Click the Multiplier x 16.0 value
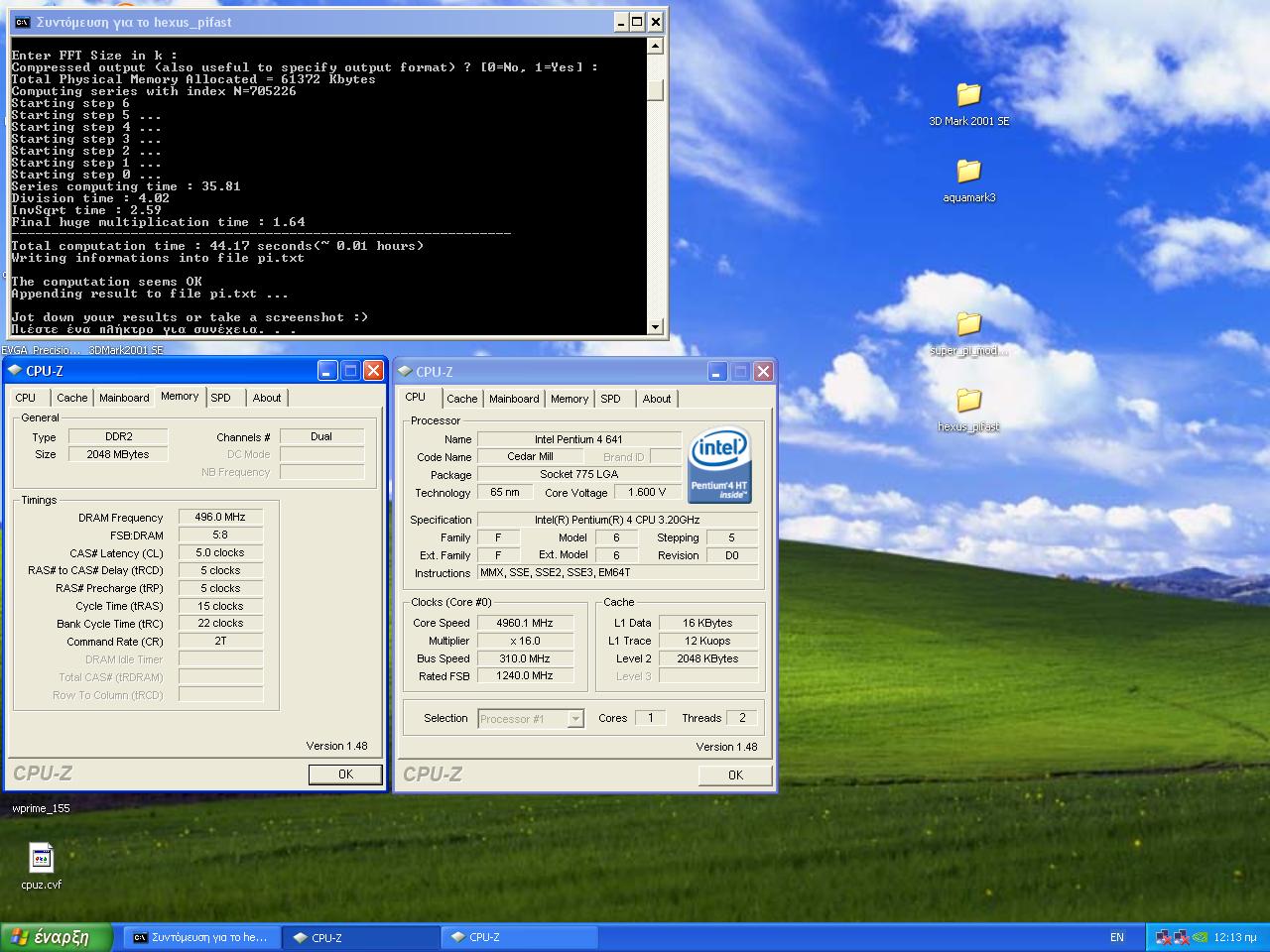Viewport: 1270px width, 952px height. pyautogui.click(x=525, y=641)
